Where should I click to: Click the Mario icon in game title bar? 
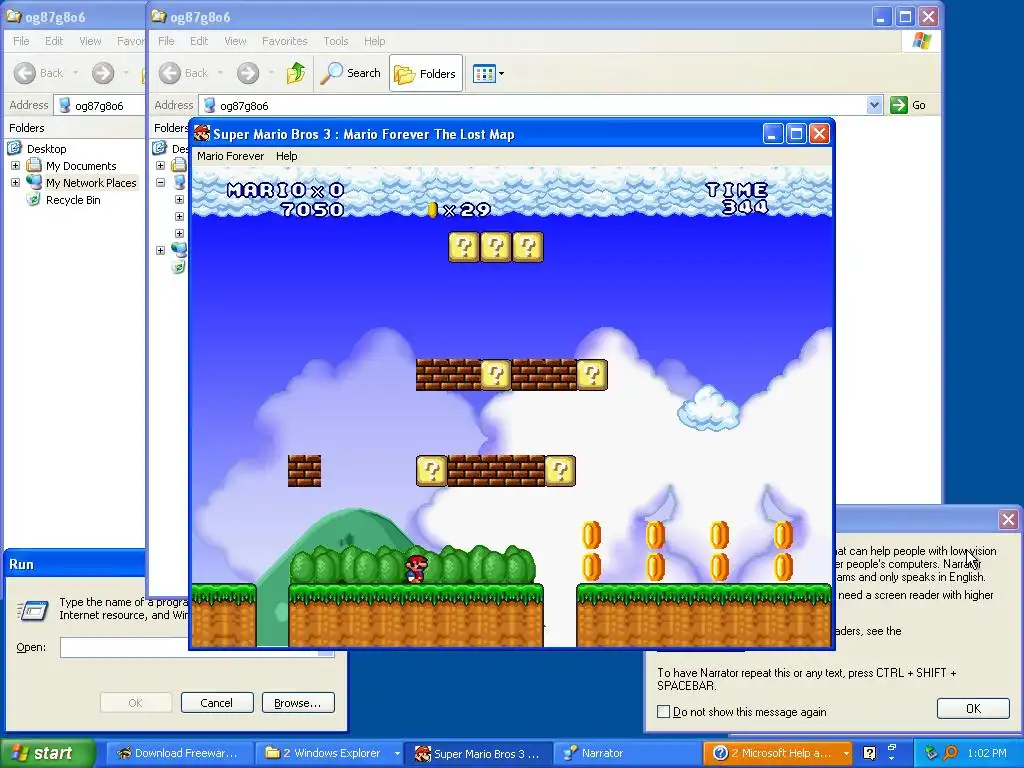(x=202, y=134)
